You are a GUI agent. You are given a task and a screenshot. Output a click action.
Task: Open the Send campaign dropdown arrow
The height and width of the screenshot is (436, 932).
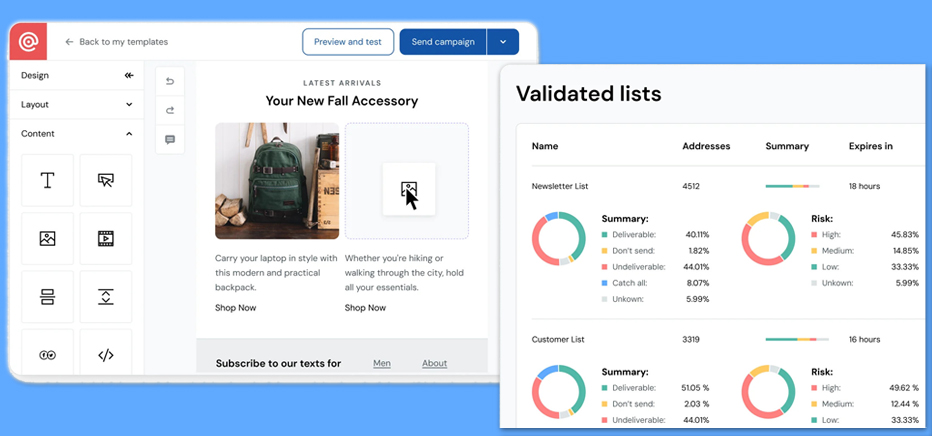[503, 42]
